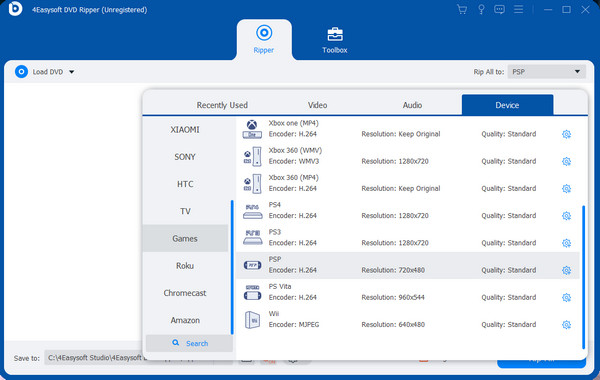
Task: Select the Device tab
Action: point(507,105)
